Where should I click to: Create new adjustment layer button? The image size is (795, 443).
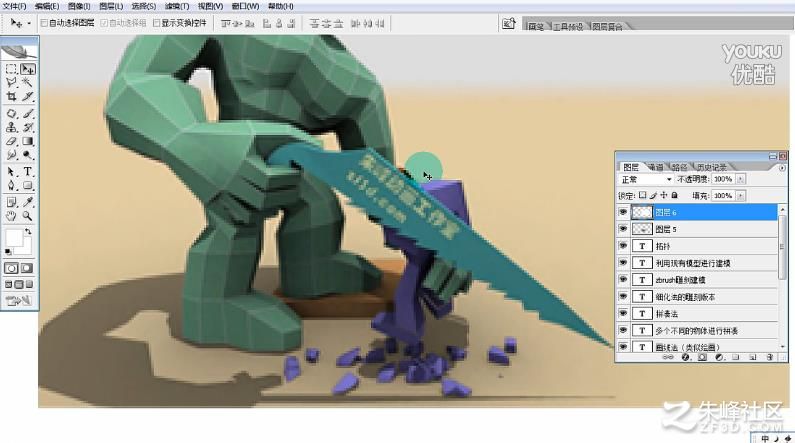(719, 357)
